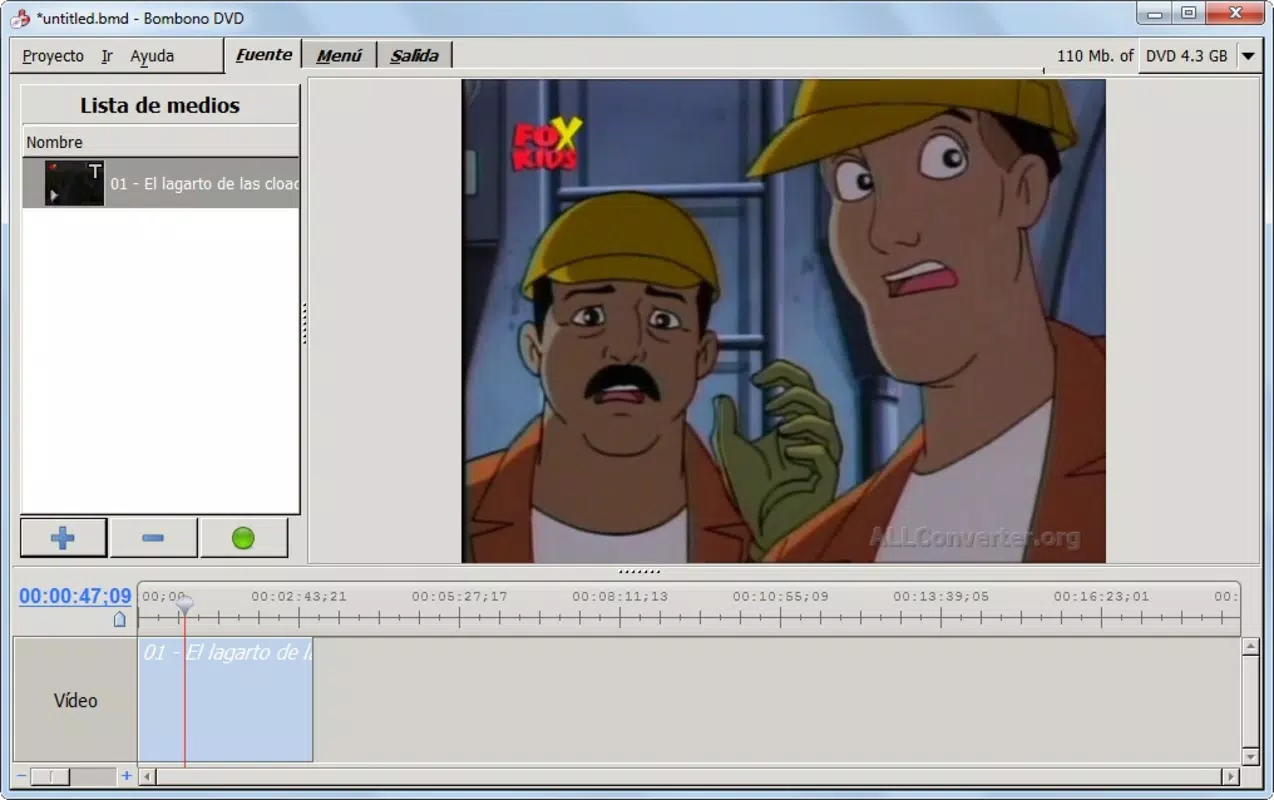Click the Vídeo track label
Screen dimensions: 1274x800
(x=75, y=700)
